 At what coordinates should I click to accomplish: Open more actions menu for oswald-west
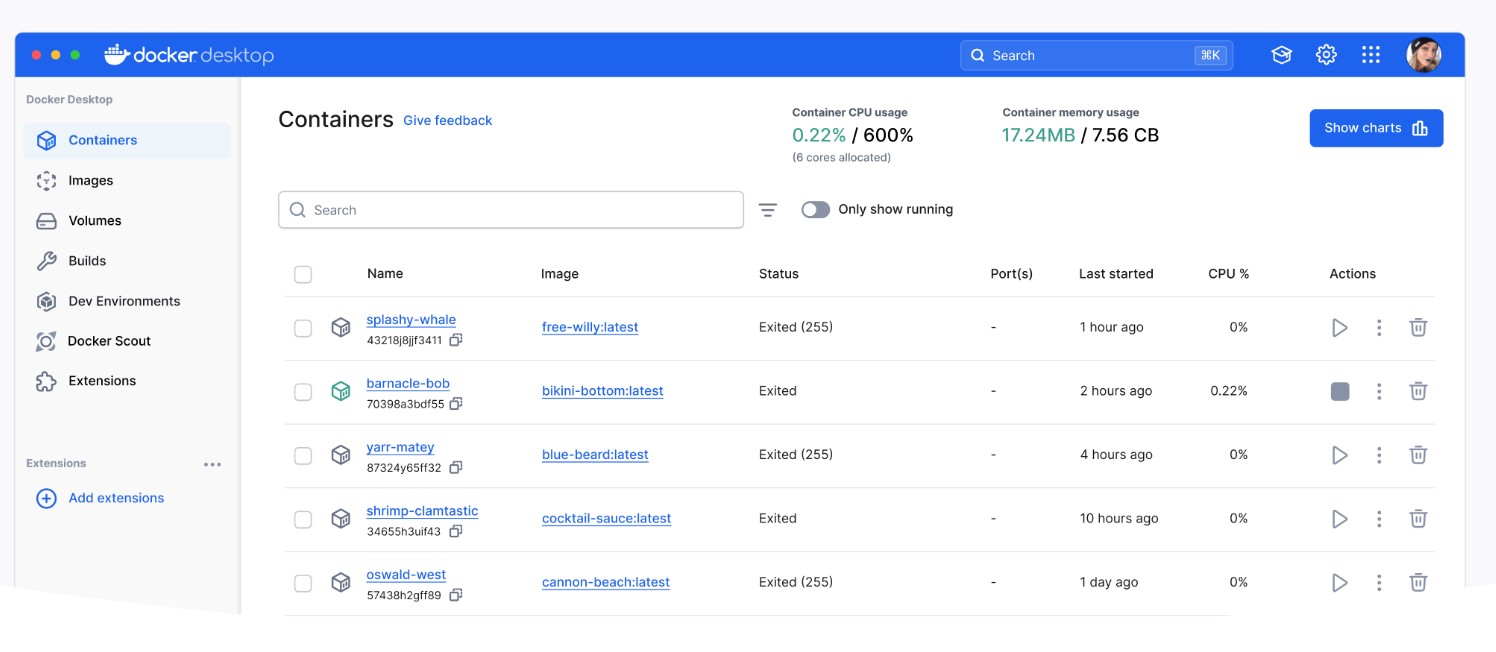tap(1378, 582)
